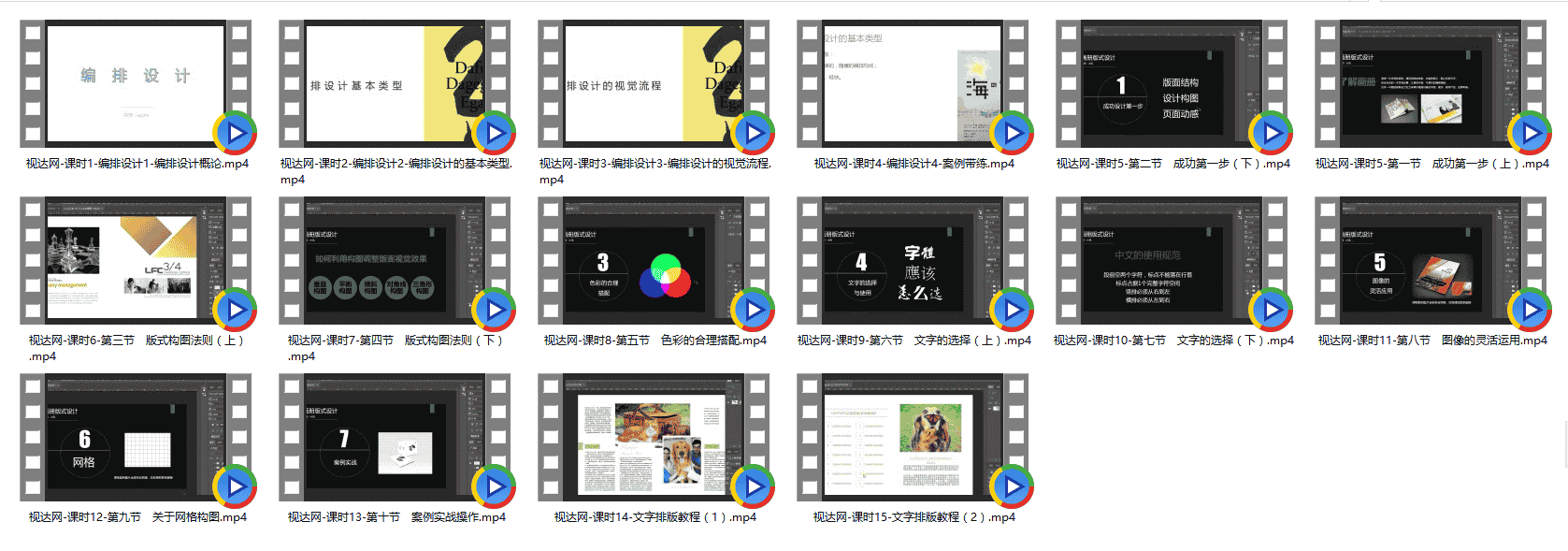1568x551 pixels.
Task: Select the 课时14 文字排版教程（1） video thumbnail
Action: [x=655, y=437]
